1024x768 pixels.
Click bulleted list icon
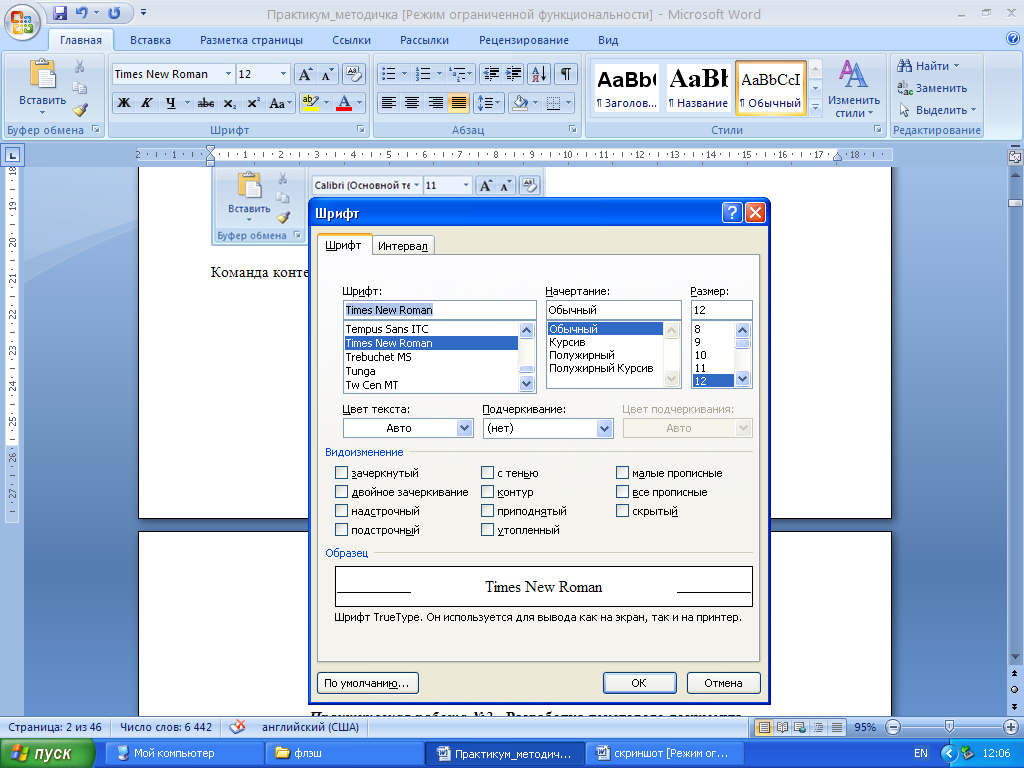click(389, 74)
